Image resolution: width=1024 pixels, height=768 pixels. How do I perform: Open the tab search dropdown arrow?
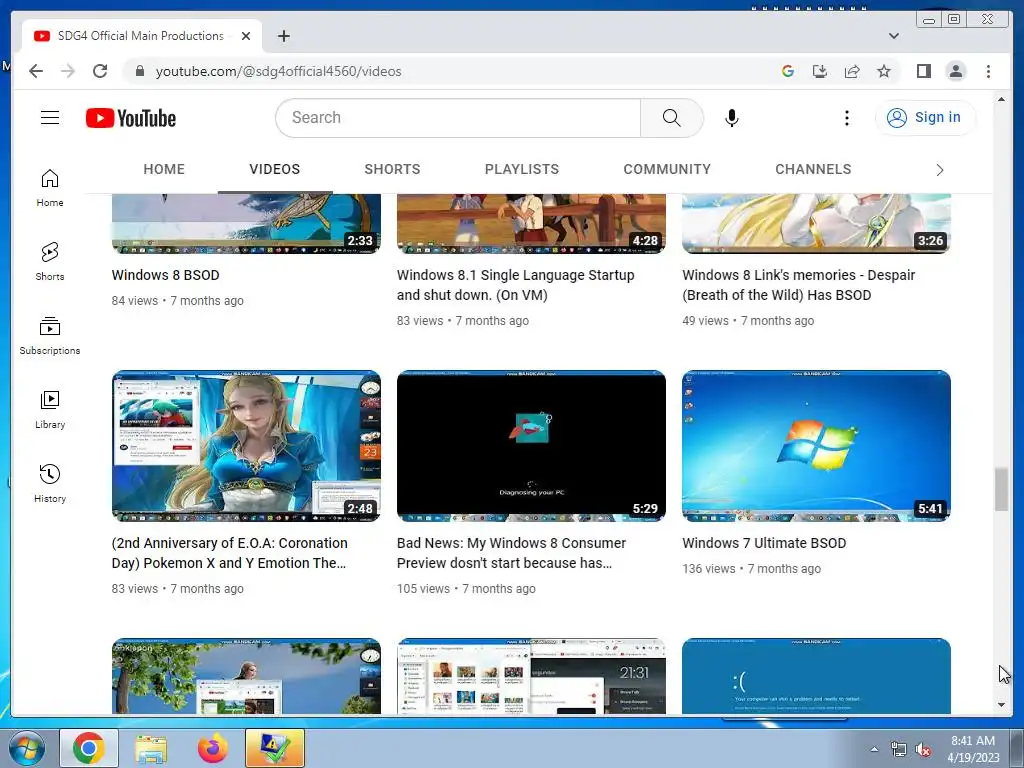tap(893, 36)
